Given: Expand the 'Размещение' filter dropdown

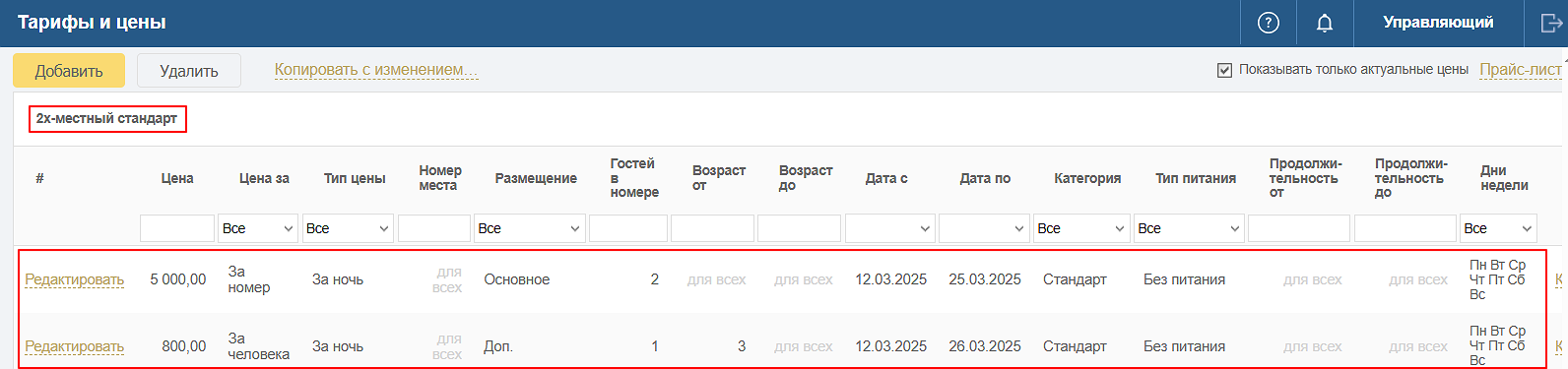Looking at the screenshot, I should [530, 228].
